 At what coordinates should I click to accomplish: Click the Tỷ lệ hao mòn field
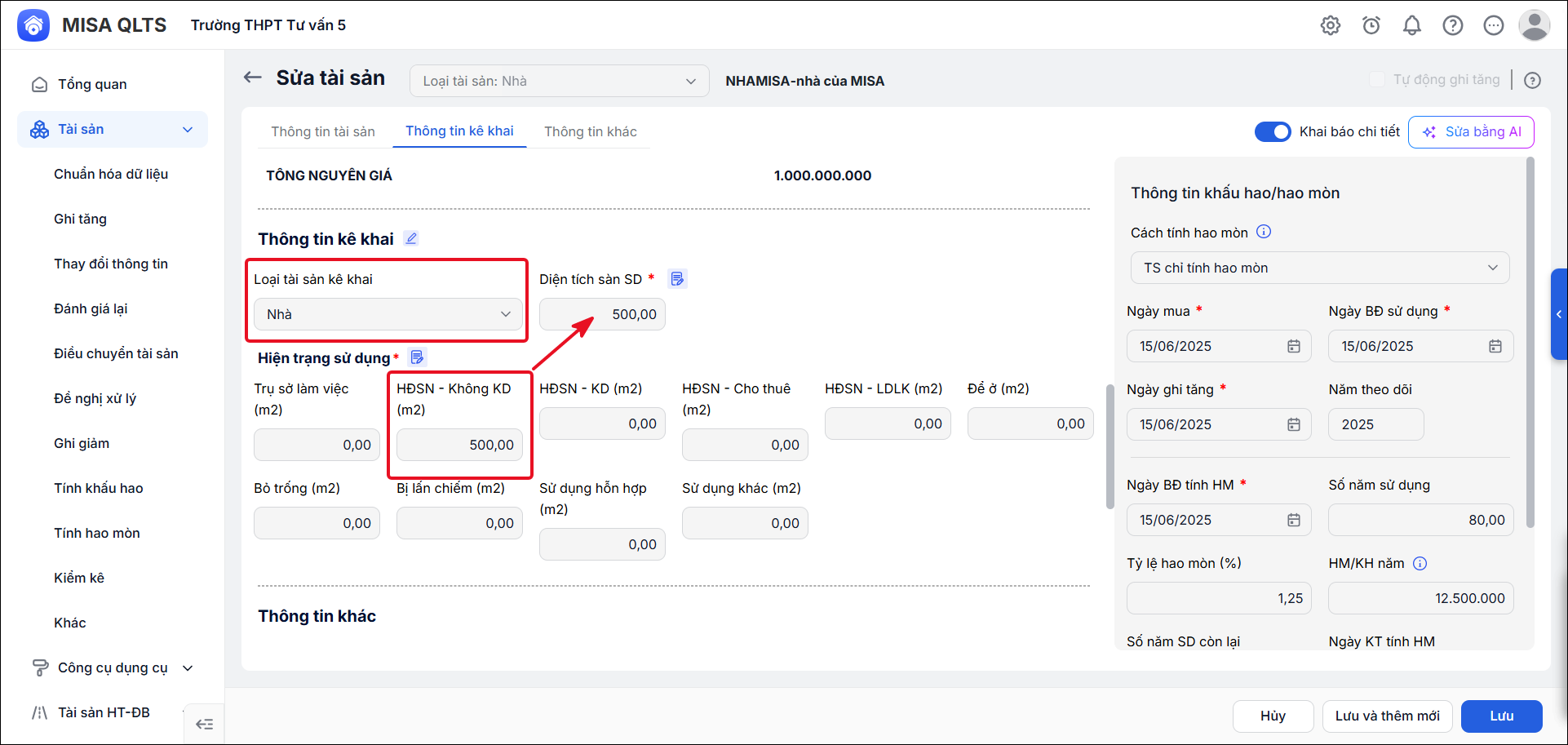click(1219, 598)
